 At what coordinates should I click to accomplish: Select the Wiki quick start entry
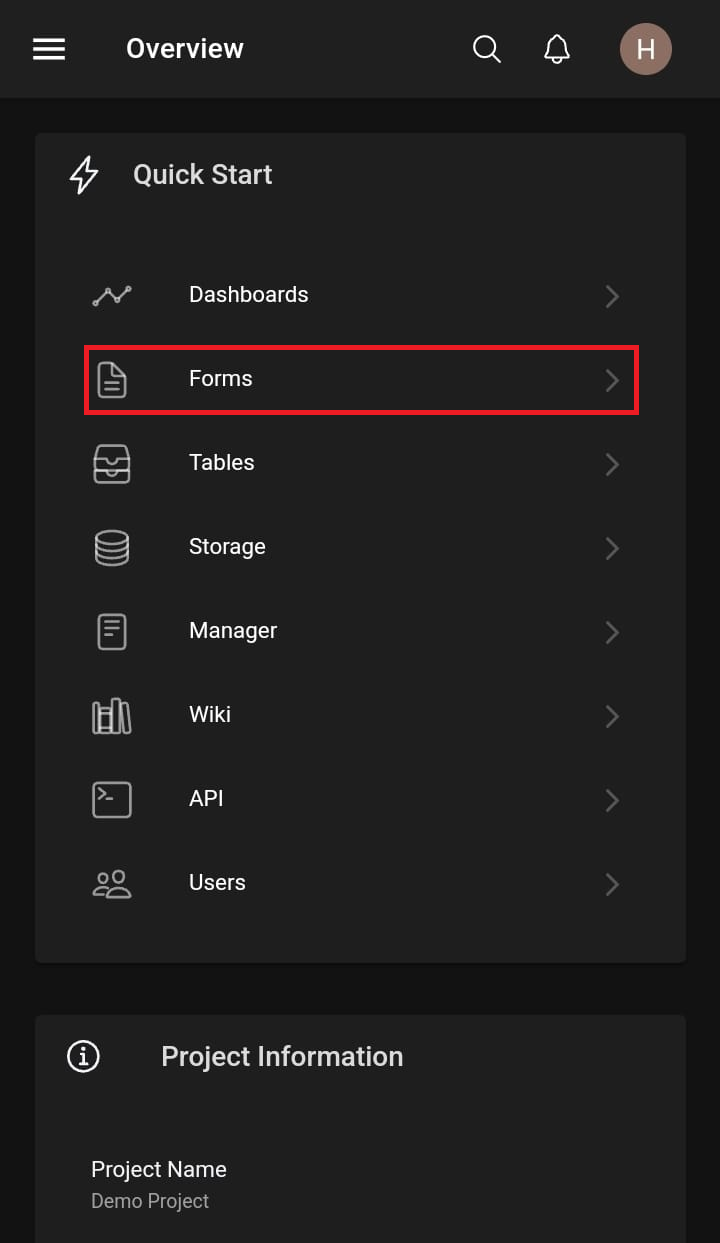[x=210, y=715]
